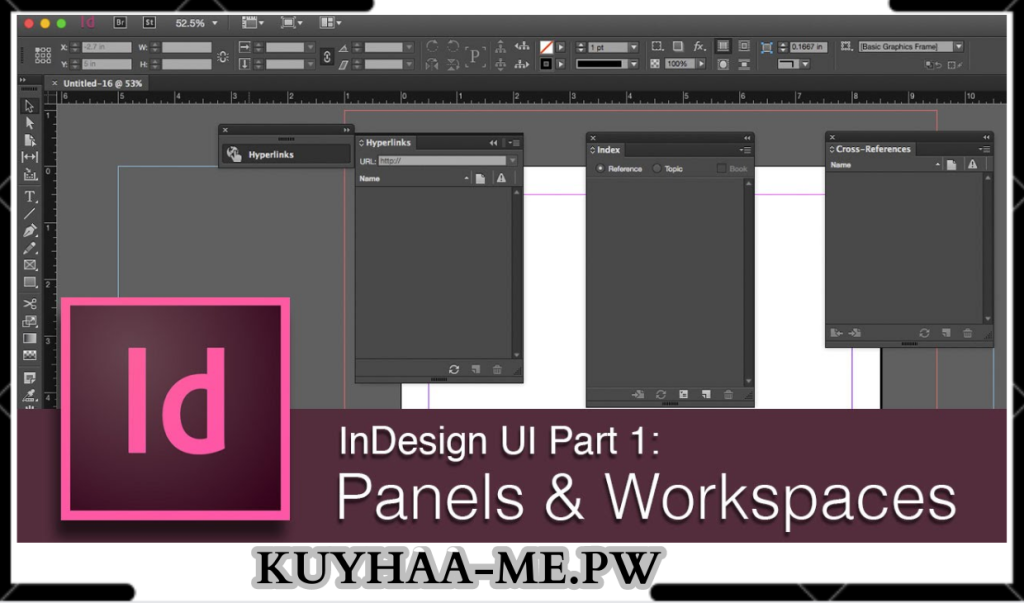Click the reference point locator grid
Viewport: 1024px width, 603px height.
click(x=43, y=55)
